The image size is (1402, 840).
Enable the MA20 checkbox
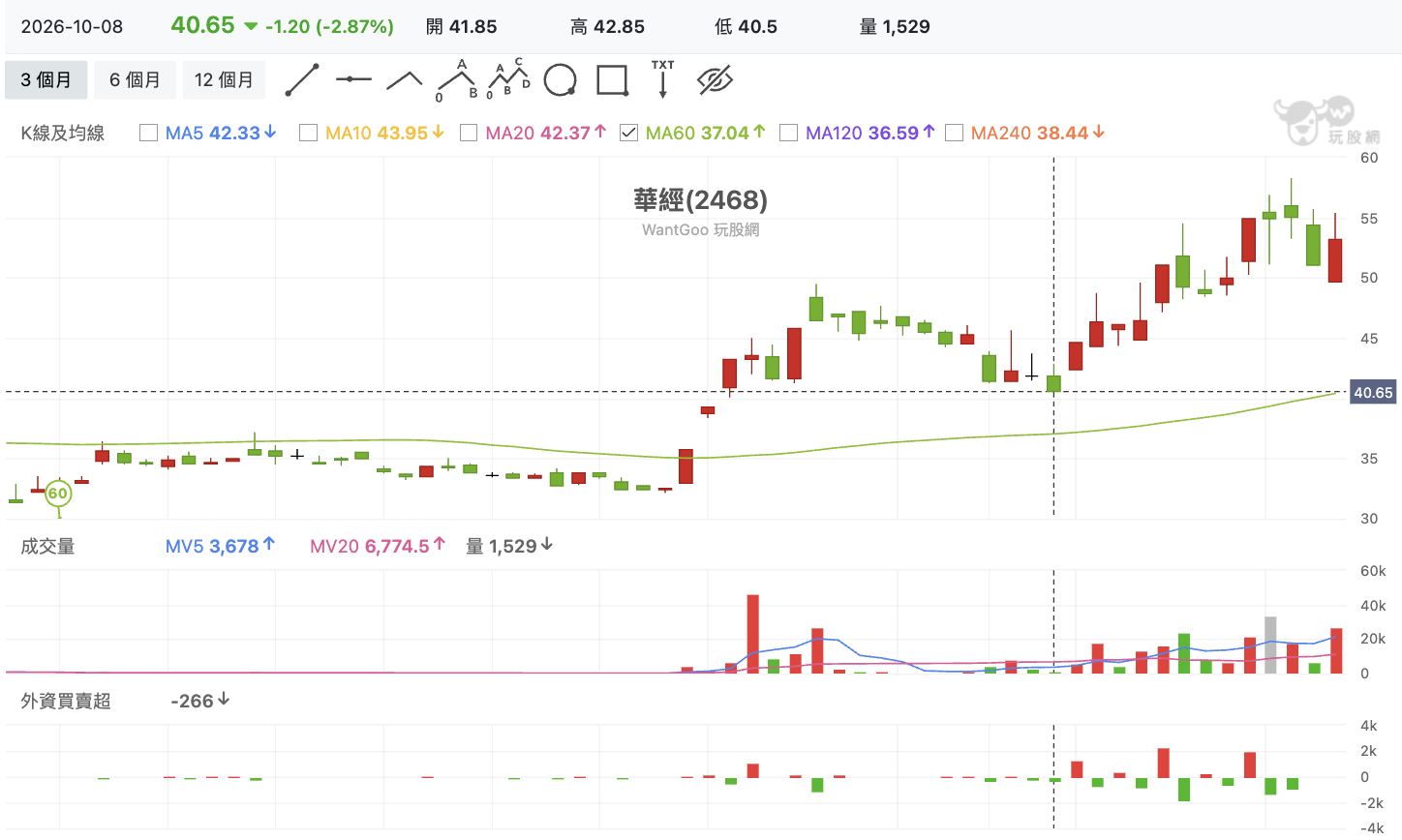469,133
